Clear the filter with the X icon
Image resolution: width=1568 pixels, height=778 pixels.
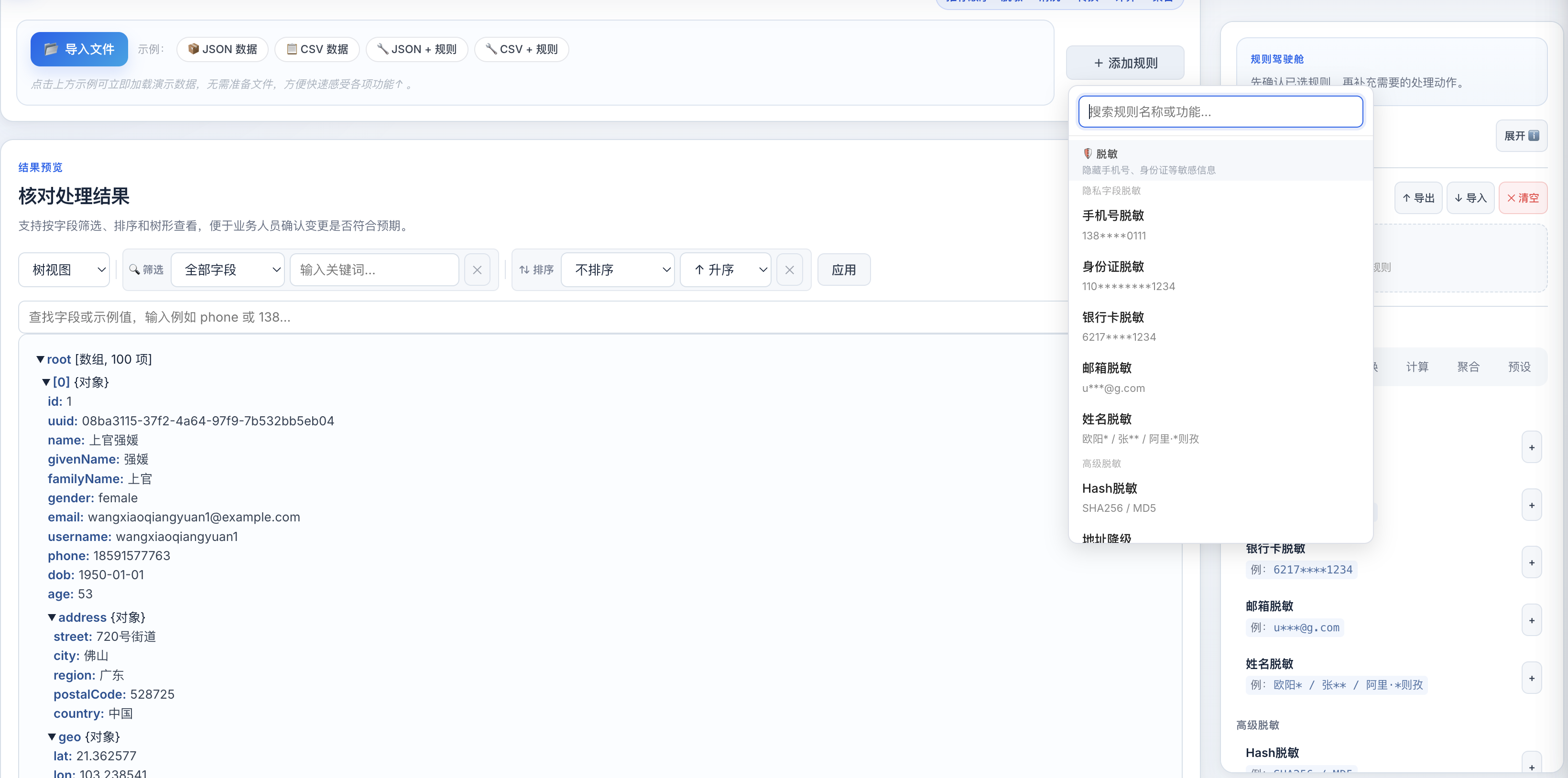pos(477,270)
